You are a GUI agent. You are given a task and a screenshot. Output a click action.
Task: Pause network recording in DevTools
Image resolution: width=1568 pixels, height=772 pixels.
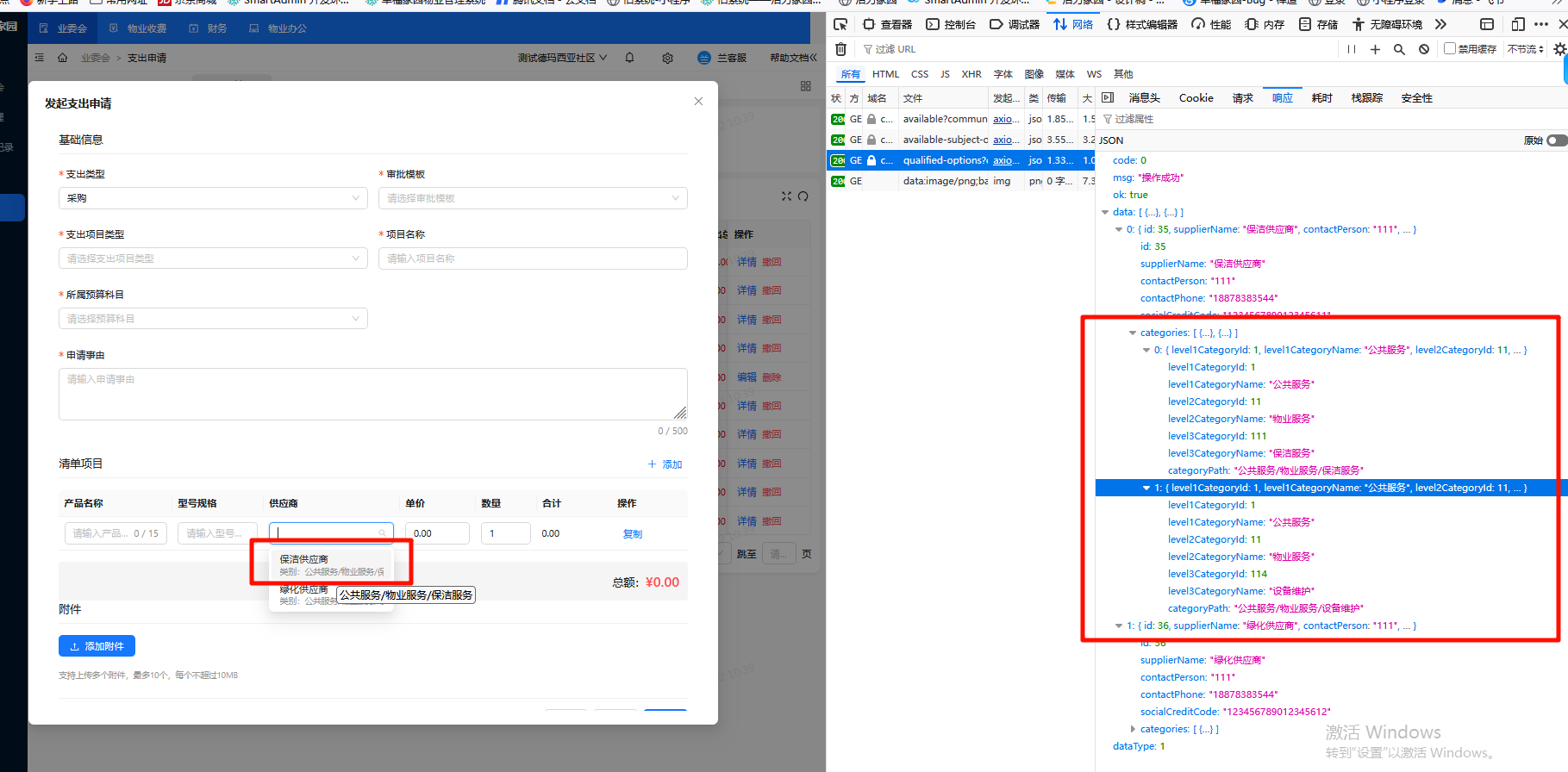click(1351, 49)
